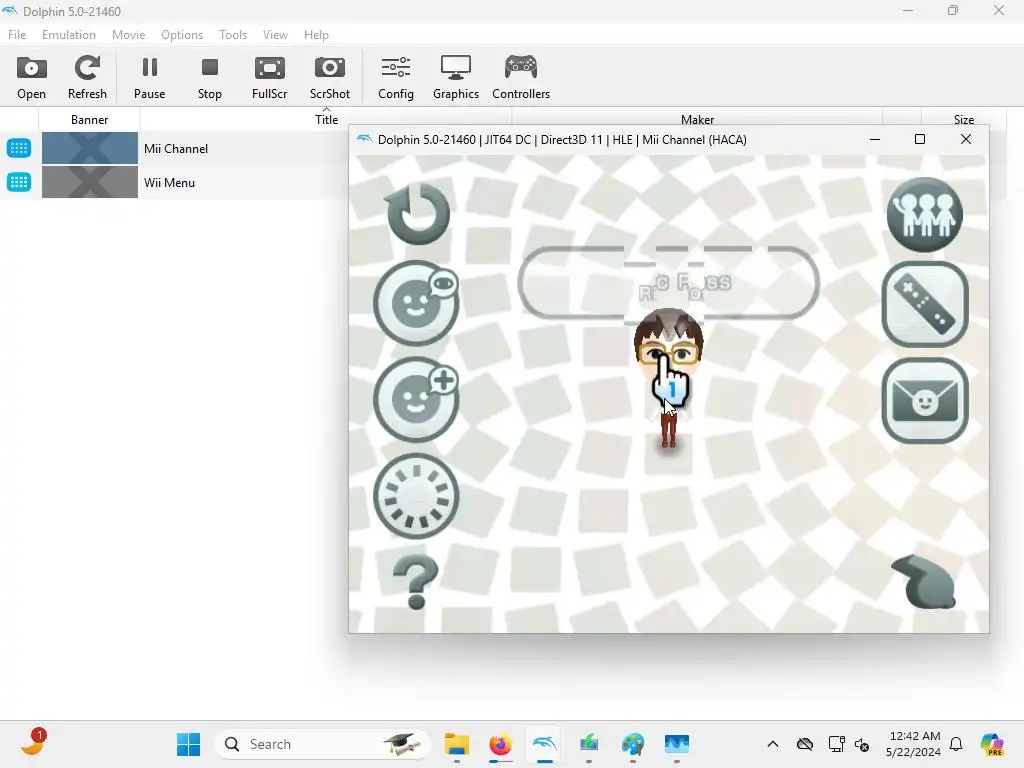
Task: Open Copilot preview icon in taskbar
Action: point(992,744)
